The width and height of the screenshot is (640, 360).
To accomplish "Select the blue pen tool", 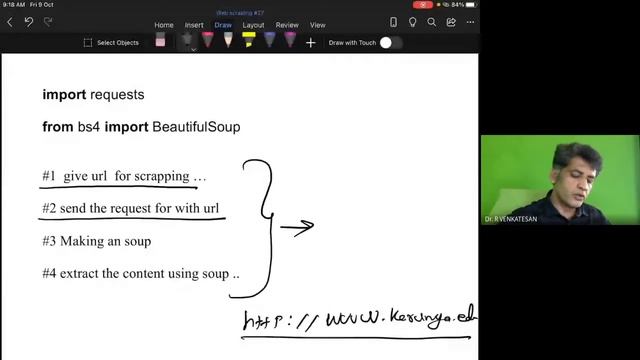I will 269,40.
